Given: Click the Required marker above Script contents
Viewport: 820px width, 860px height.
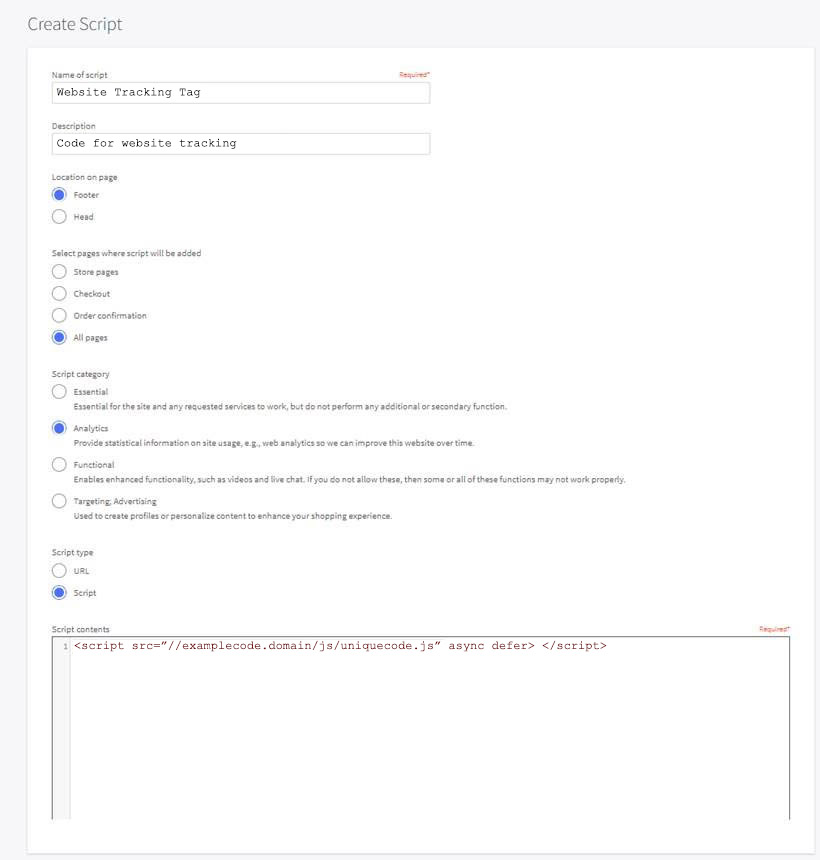Looking at the screenshot, I should point(774,629).
